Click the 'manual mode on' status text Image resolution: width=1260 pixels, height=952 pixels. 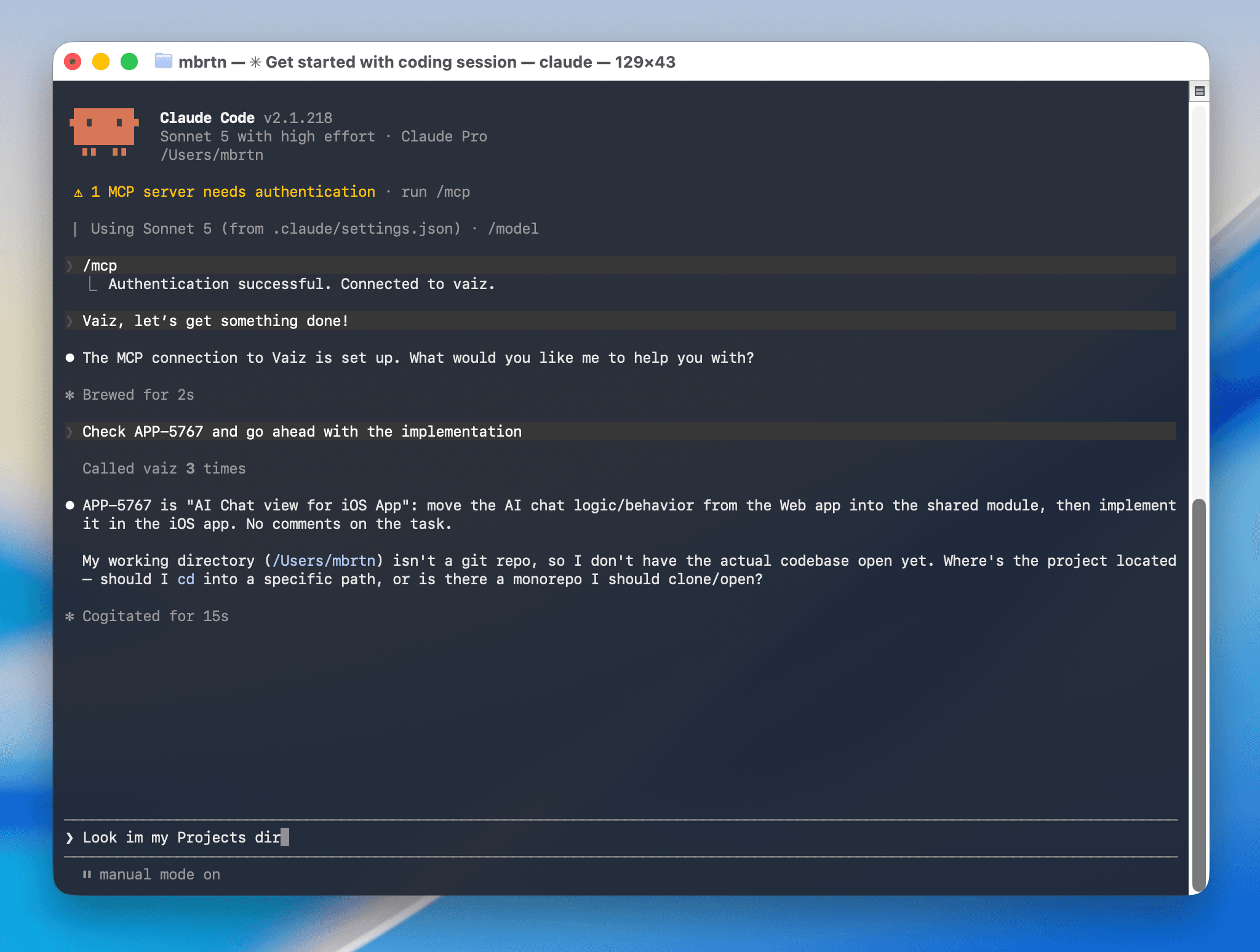[160, 875]
